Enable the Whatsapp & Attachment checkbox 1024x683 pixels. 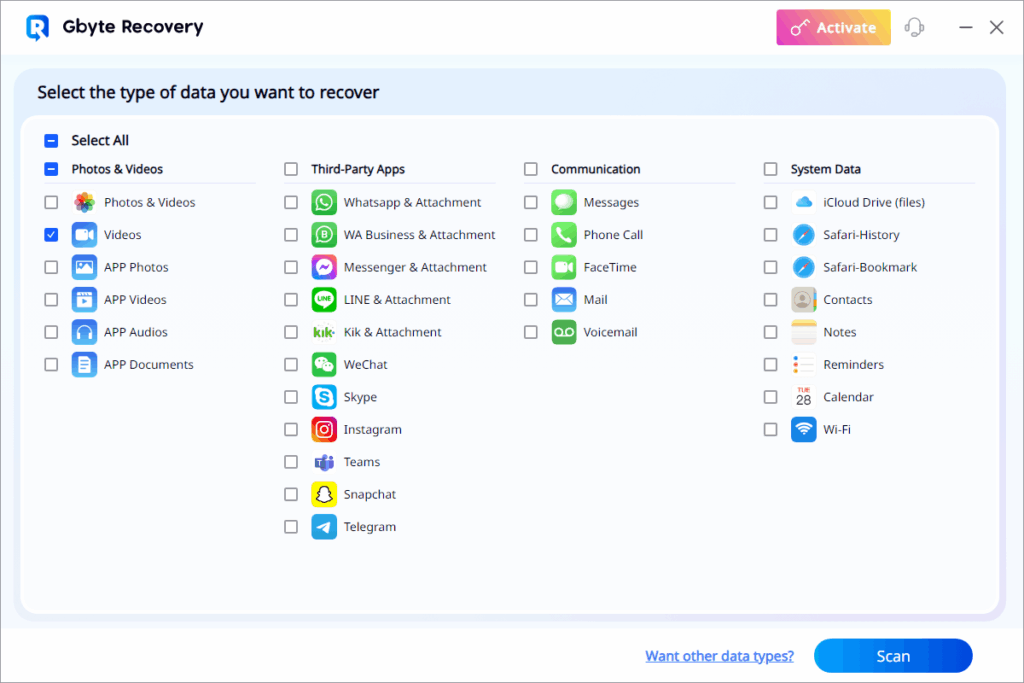coord(291,202)
